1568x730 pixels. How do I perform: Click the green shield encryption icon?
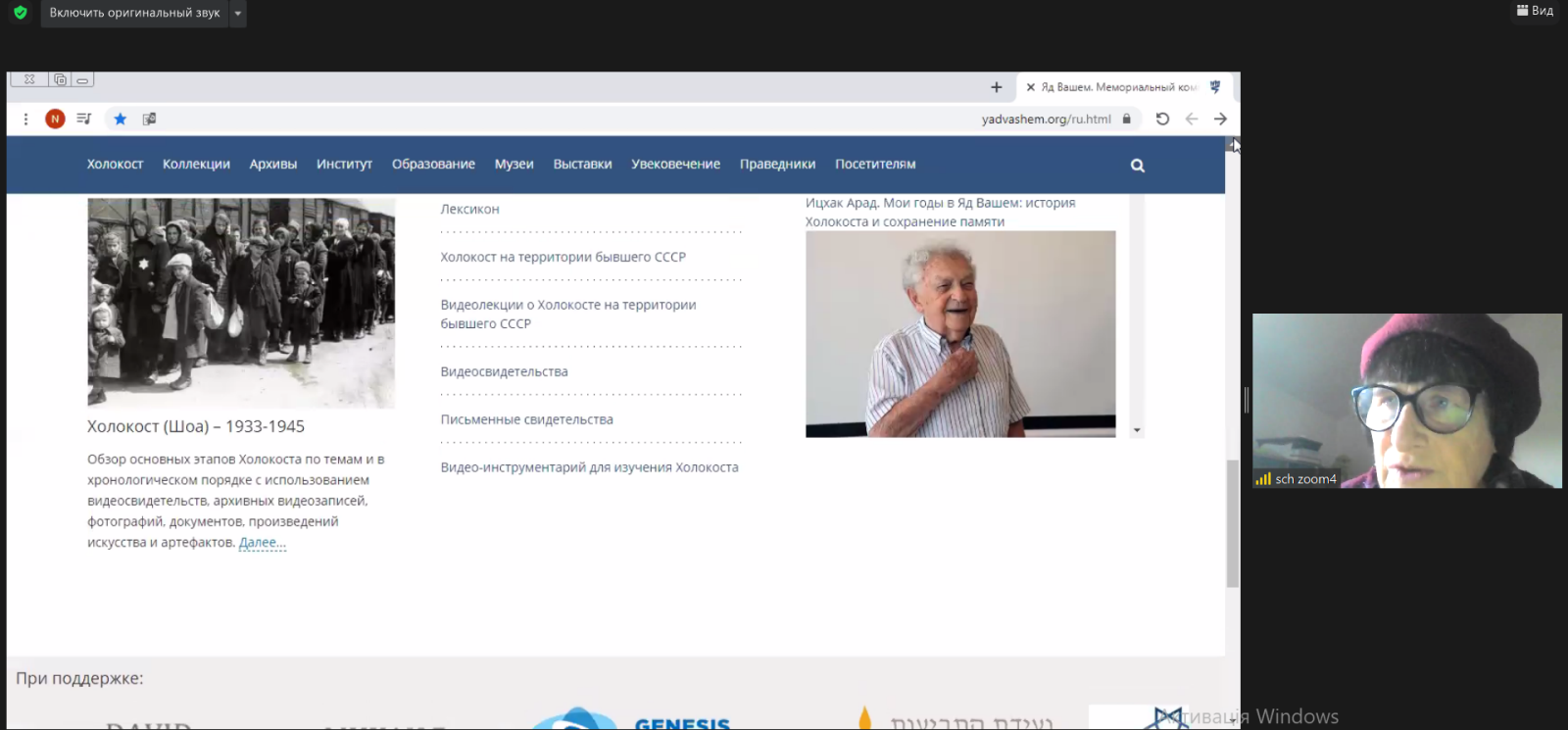coord(20,13)
